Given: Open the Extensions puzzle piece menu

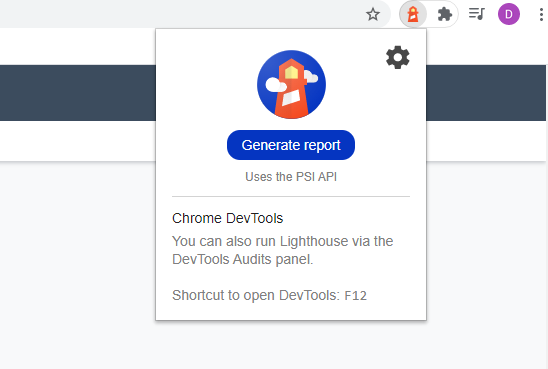Looking at the screenshot, I should 445,14.
